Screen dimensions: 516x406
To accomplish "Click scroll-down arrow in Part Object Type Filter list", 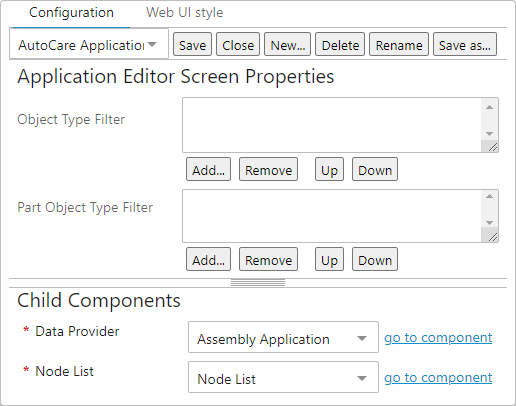I will 489,223.
